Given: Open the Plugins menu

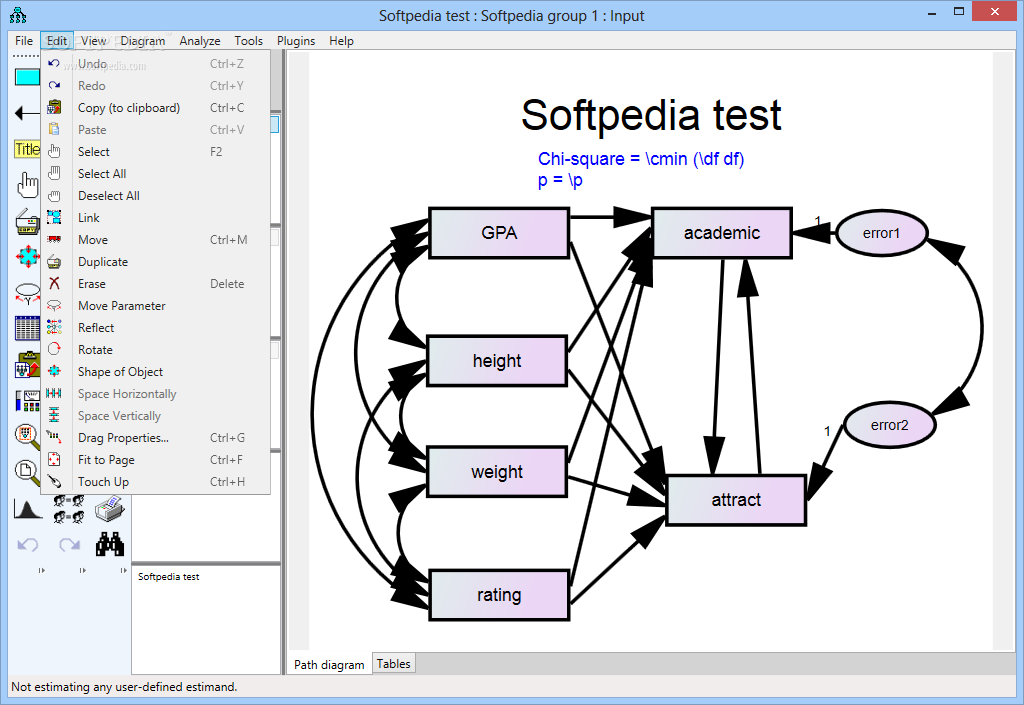Looking at the screenshot, I should [x=296, y=40].
